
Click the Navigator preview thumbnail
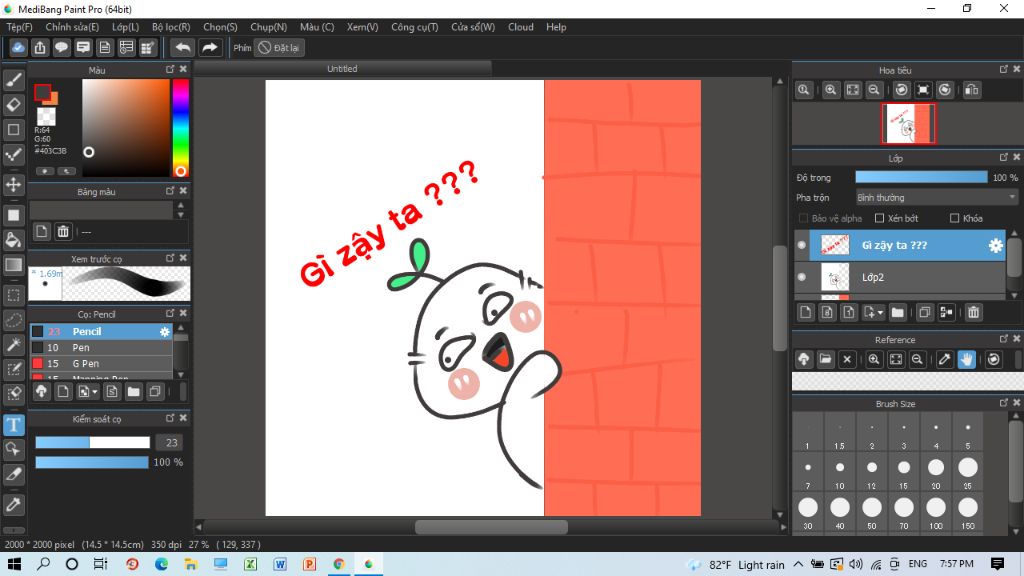point(908,123)
